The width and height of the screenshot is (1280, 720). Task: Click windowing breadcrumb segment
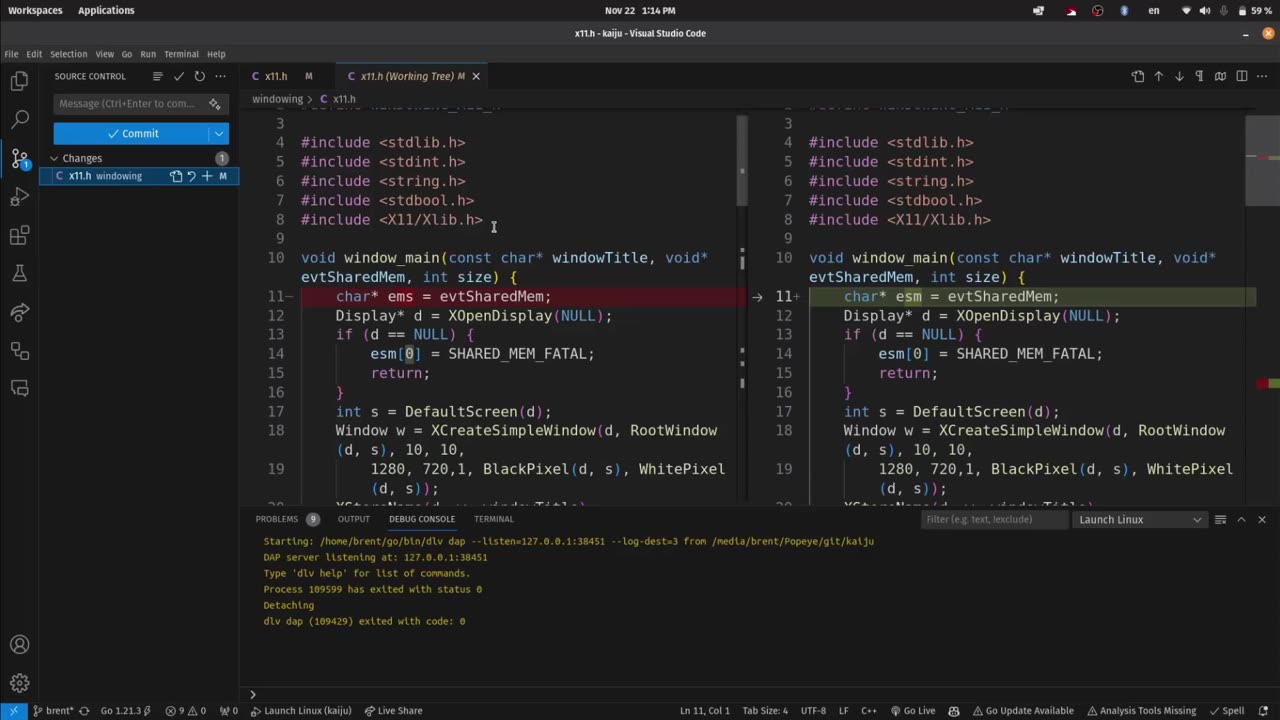click(277, 99)
